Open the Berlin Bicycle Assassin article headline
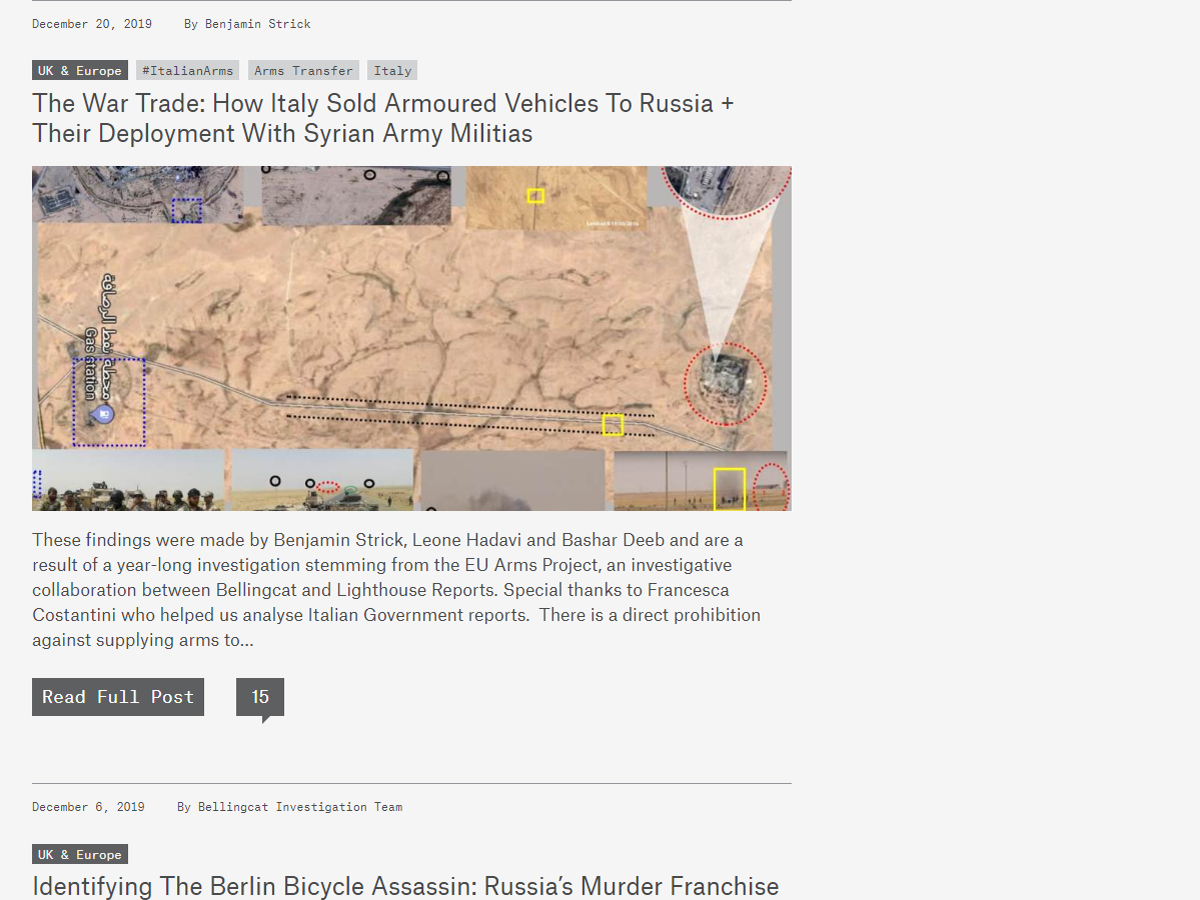Viewport: 1200px width, 900px height. [x=405, y=886]
